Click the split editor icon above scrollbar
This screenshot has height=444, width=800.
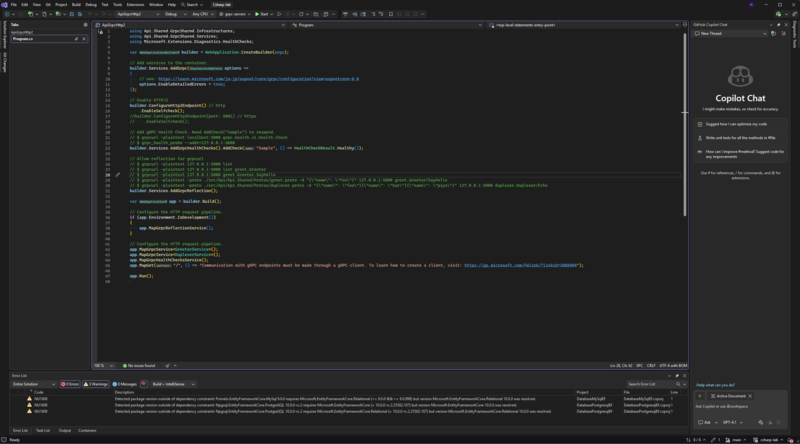[685, 24]
